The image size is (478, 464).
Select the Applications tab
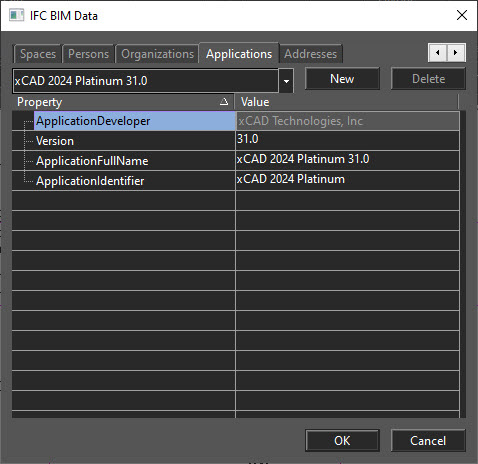239,53
